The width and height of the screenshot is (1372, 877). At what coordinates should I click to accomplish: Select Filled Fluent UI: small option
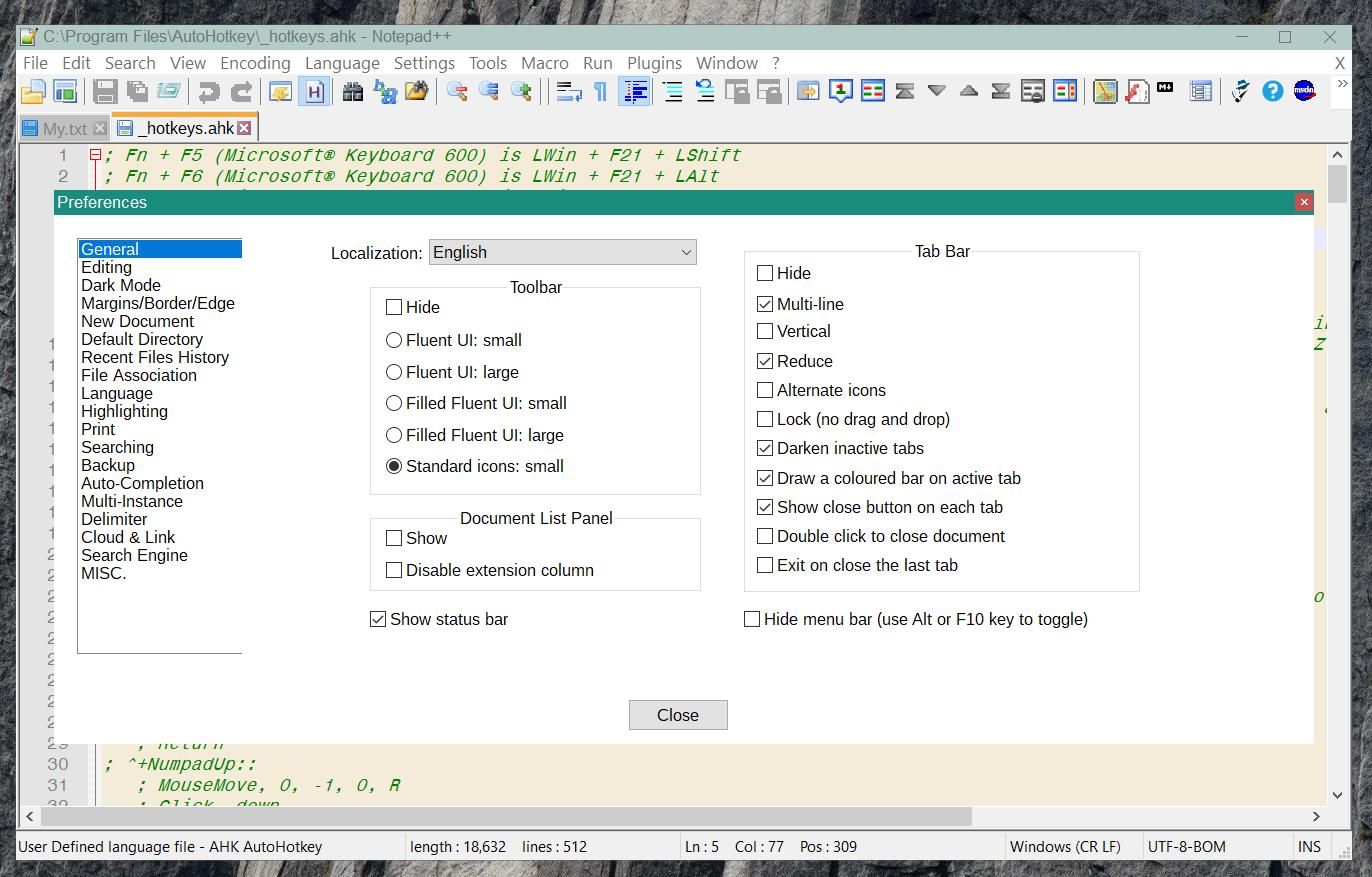click(x=394, y=403)
